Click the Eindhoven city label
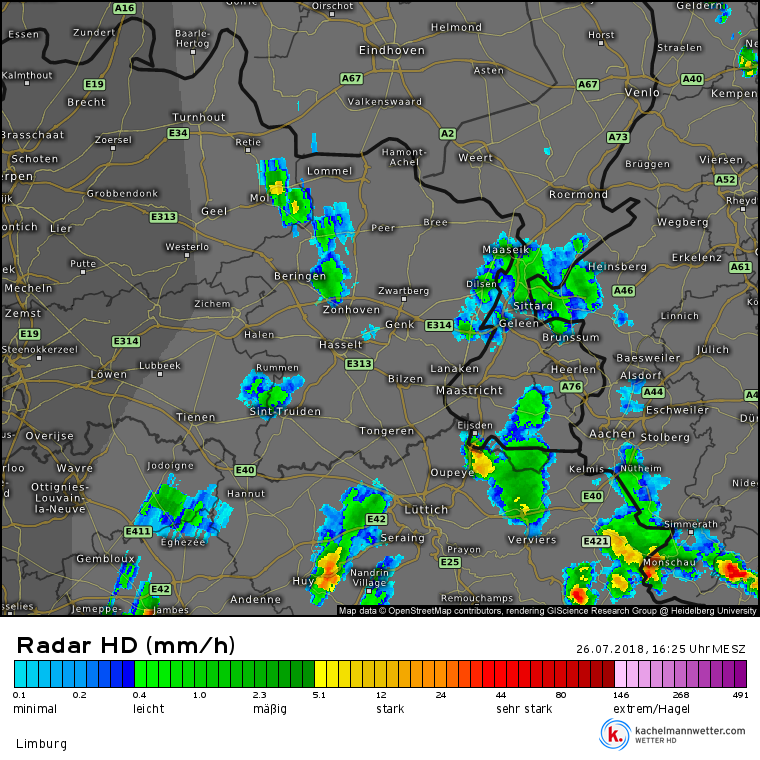 (392, 50)
